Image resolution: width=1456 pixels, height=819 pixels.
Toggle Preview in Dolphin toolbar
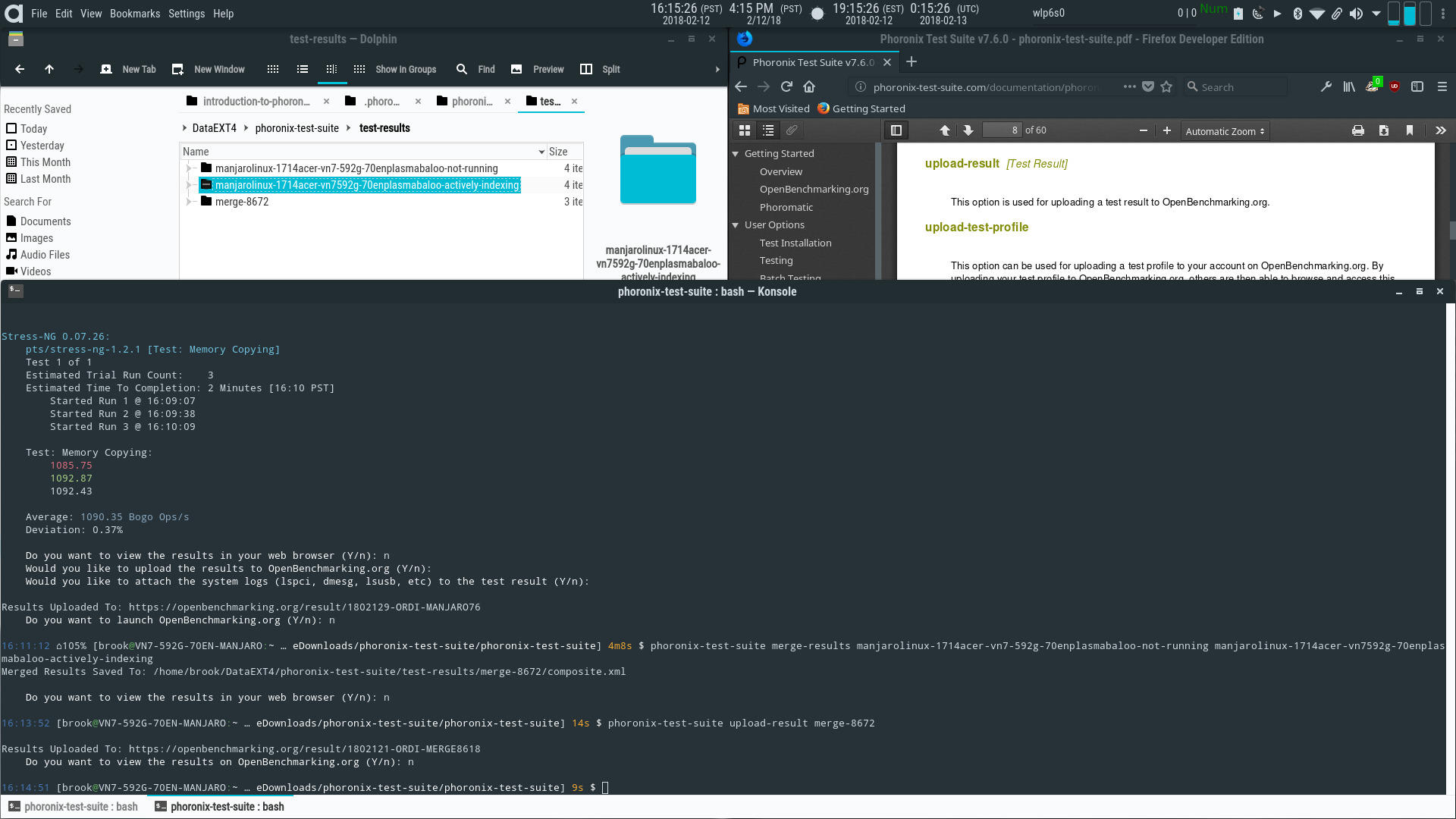pos(538,69)
